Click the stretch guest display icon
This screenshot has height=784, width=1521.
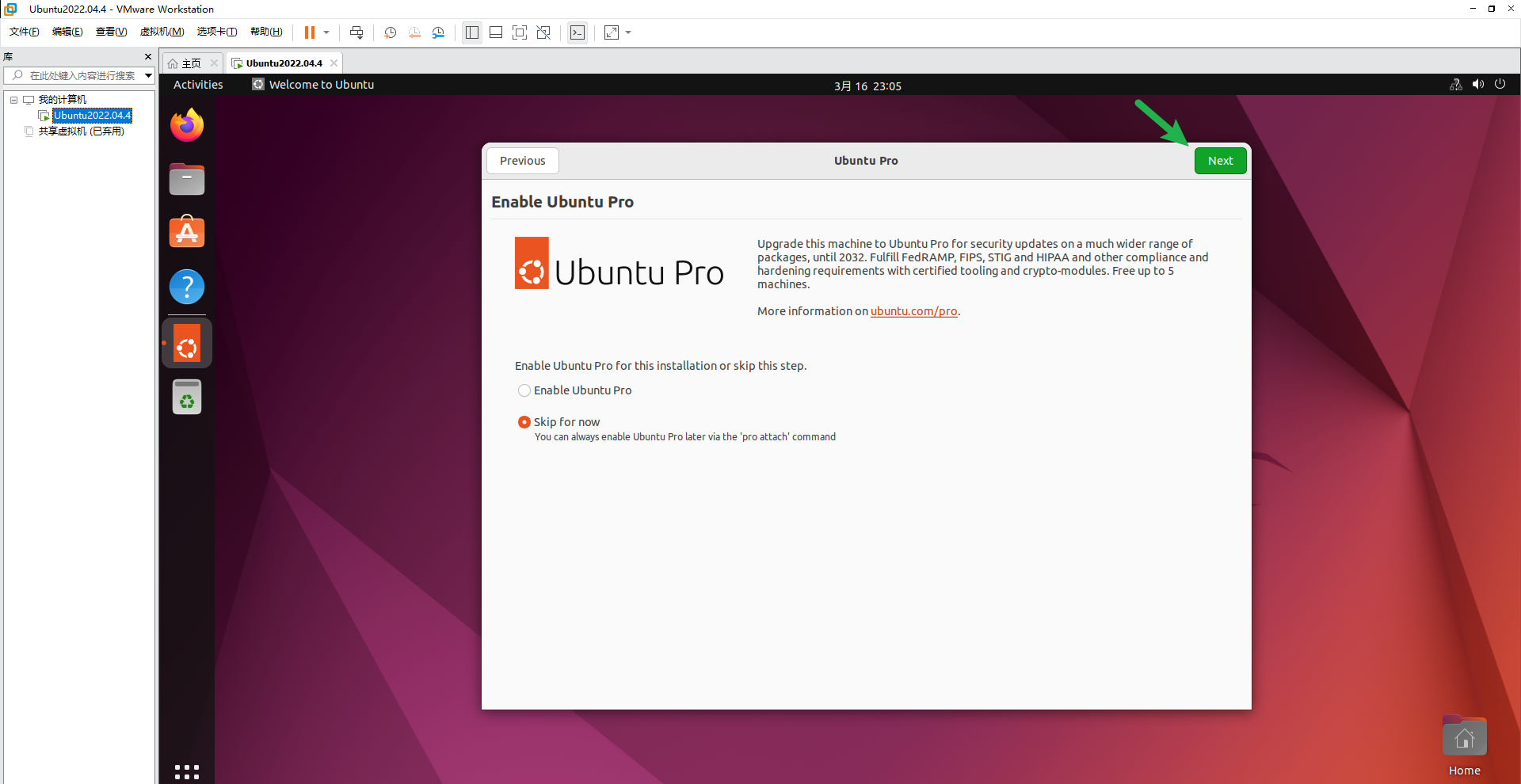point(612,32)
